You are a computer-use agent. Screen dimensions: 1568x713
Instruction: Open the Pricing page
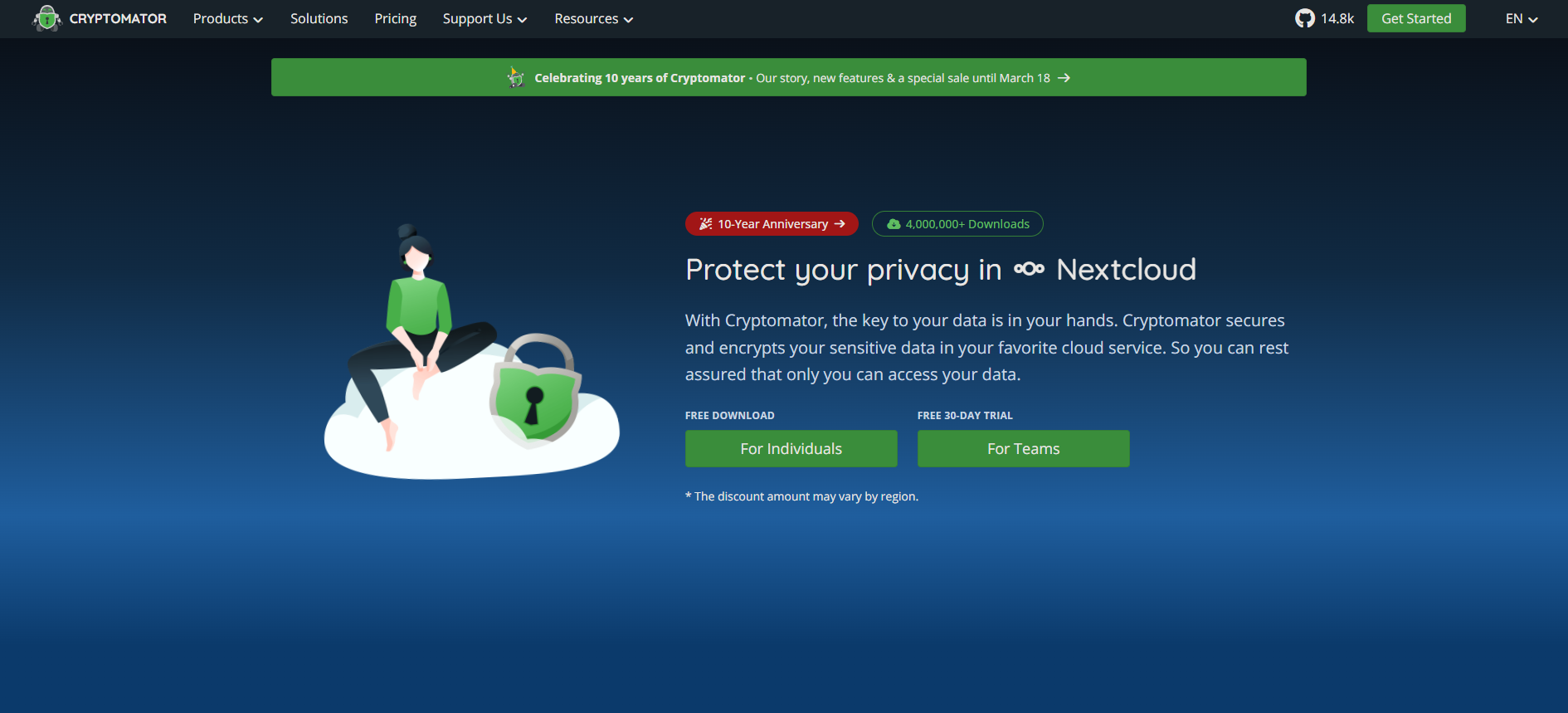395,18
